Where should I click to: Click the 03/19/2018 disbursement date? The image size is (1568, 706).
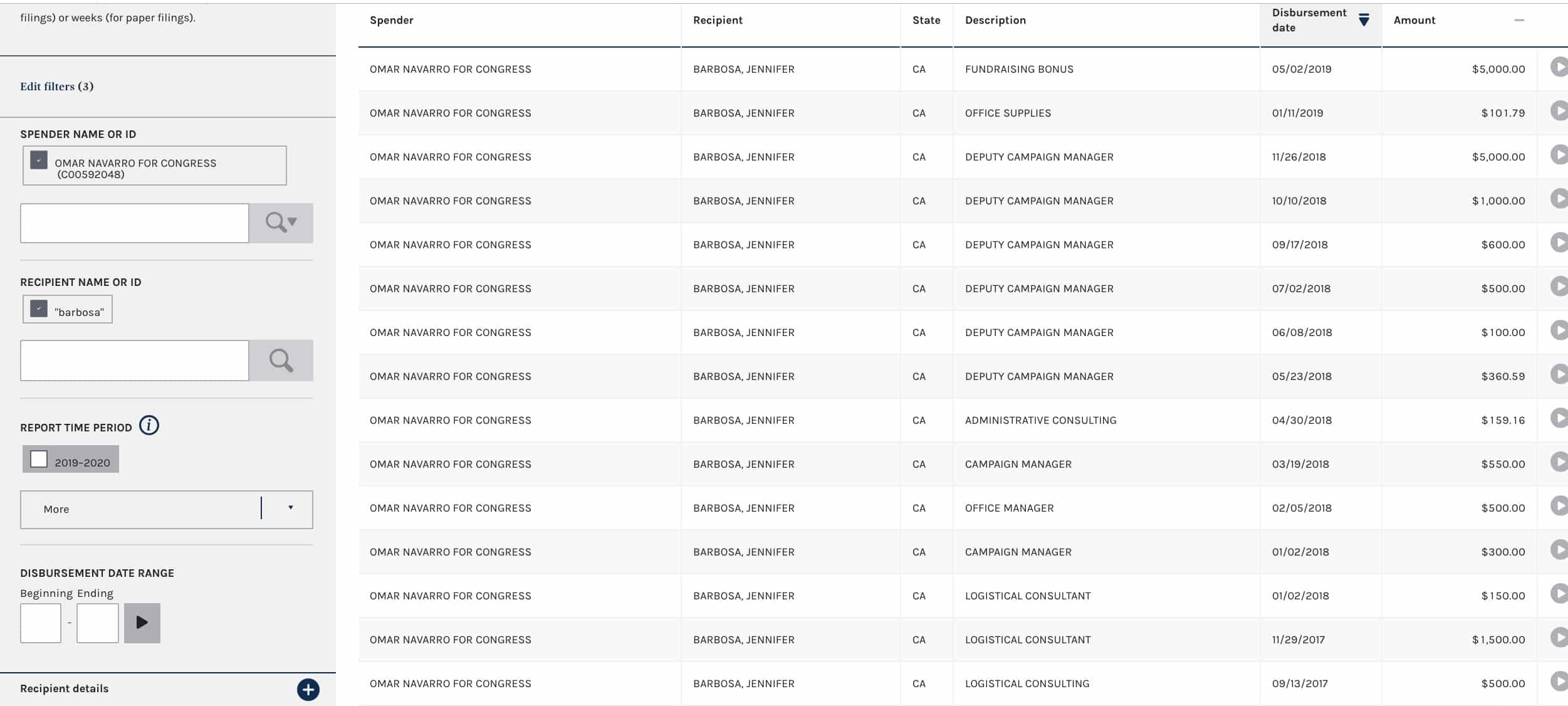pos(1300,464)
